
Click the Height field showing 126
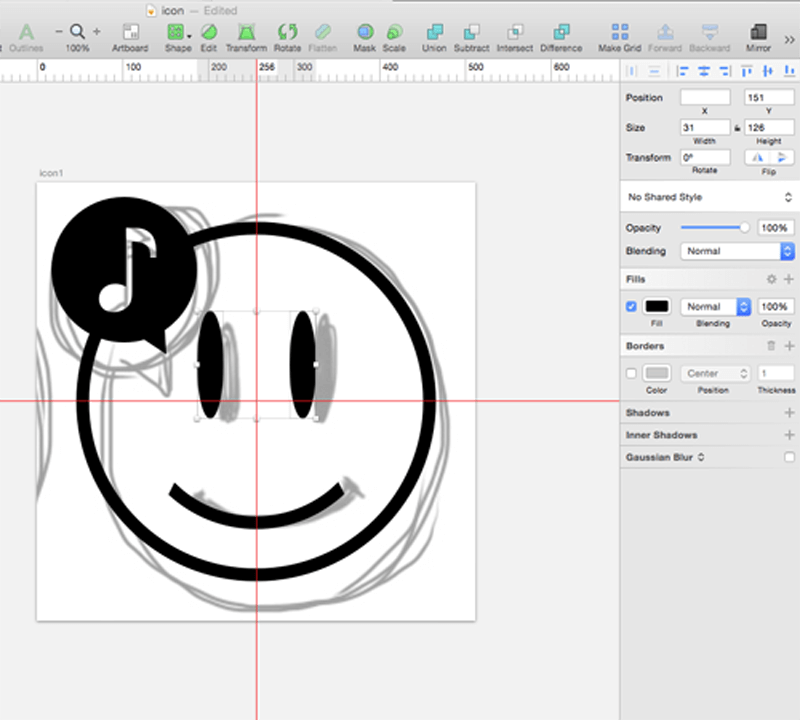pos(769,127)
